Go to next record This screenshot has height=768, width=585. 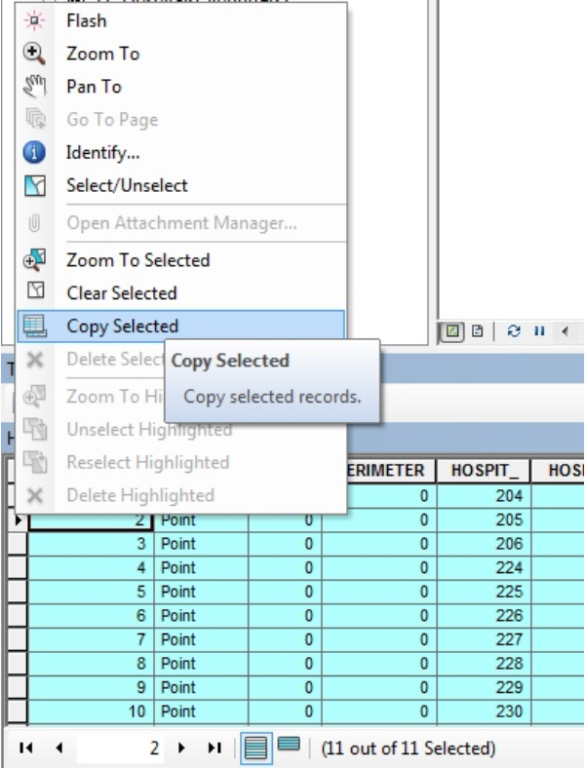point(182,747)
